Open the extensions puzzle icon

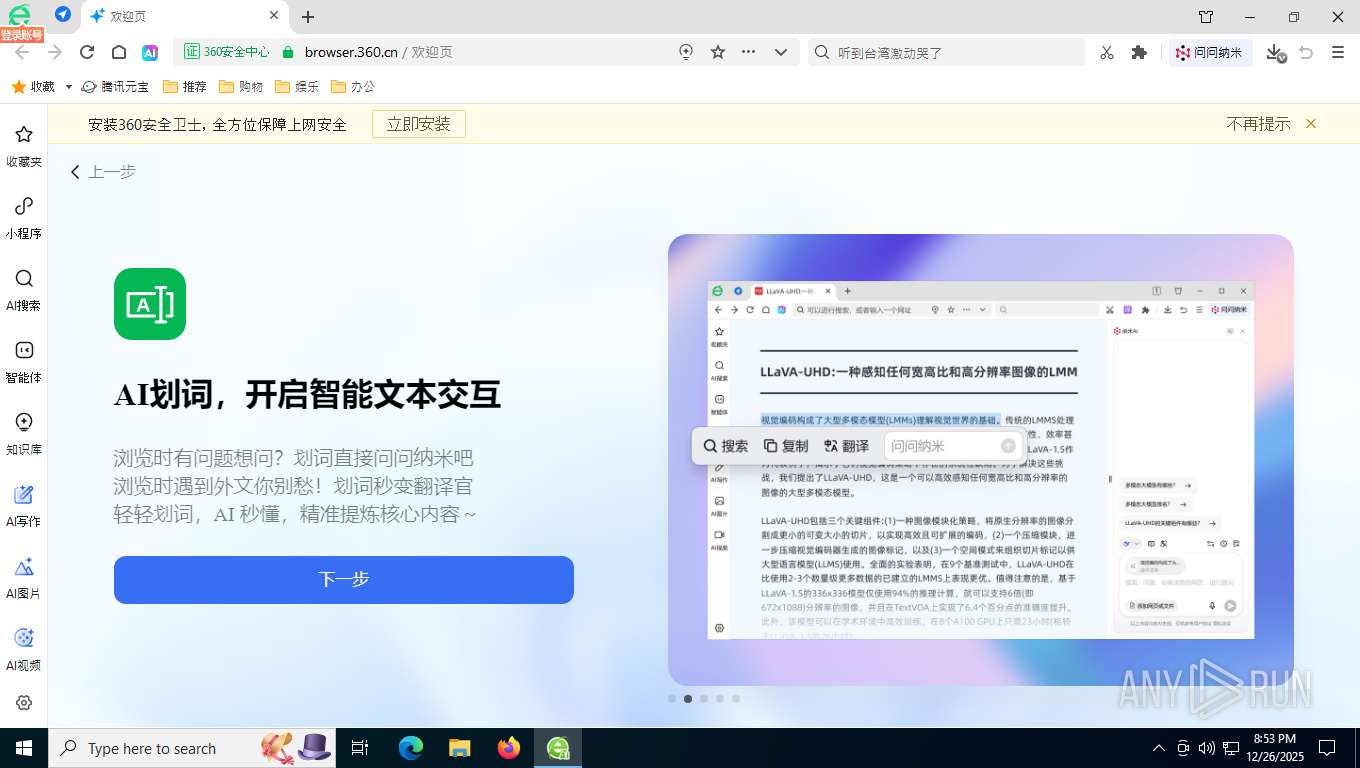[x=1139, y=52]
